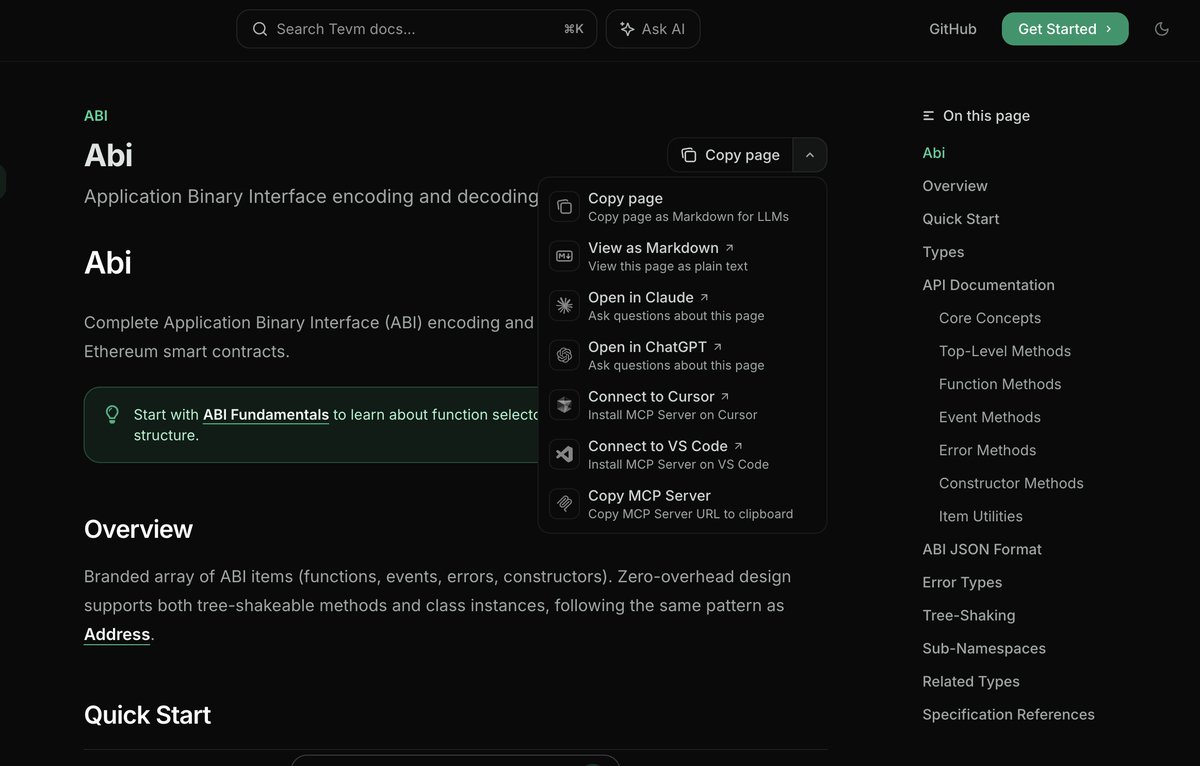The height and width of the screenshot is (766, 1200).
Task: Jump to API Documentation in the outline
Action: point(988,285)
